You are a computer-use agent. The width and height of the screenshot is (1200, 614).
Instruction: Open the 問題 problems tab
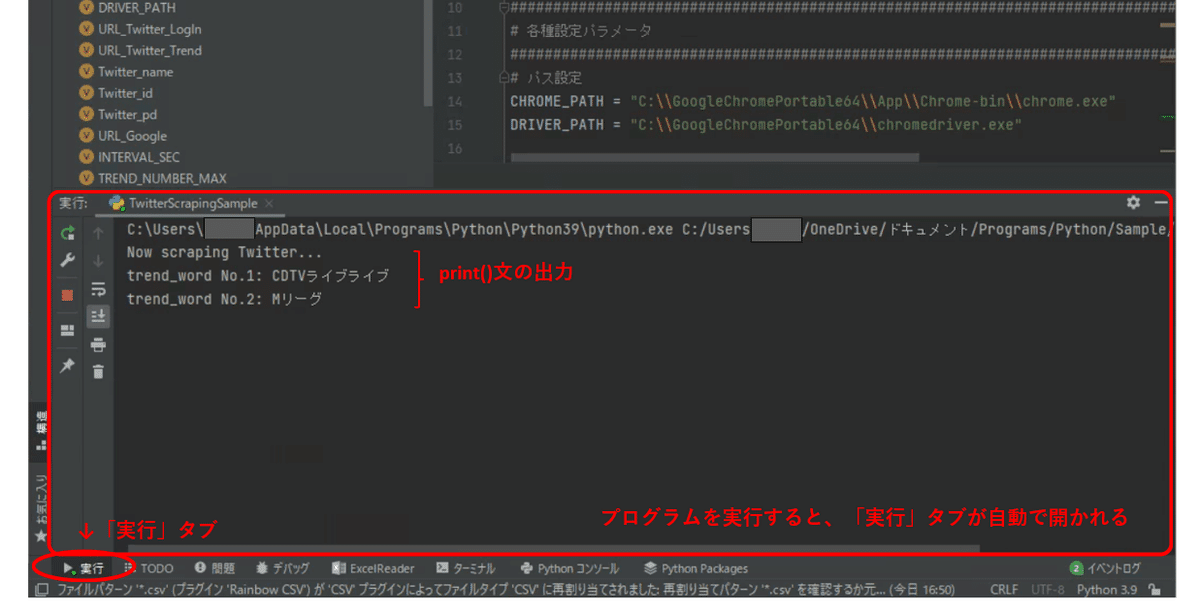215,568
